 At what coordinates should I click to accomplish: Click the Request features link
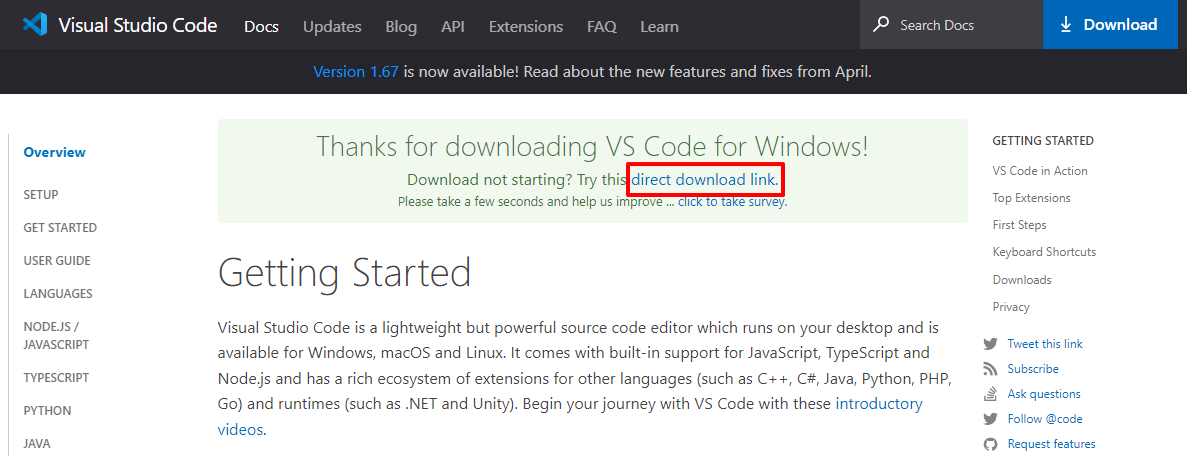pyautogui.click(x=1051, y=444)
